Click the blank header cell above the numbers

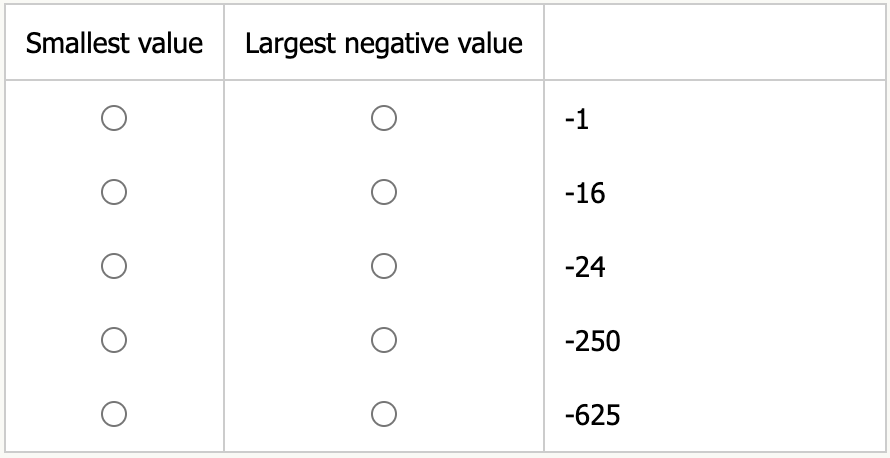click(x=714, y=44)
